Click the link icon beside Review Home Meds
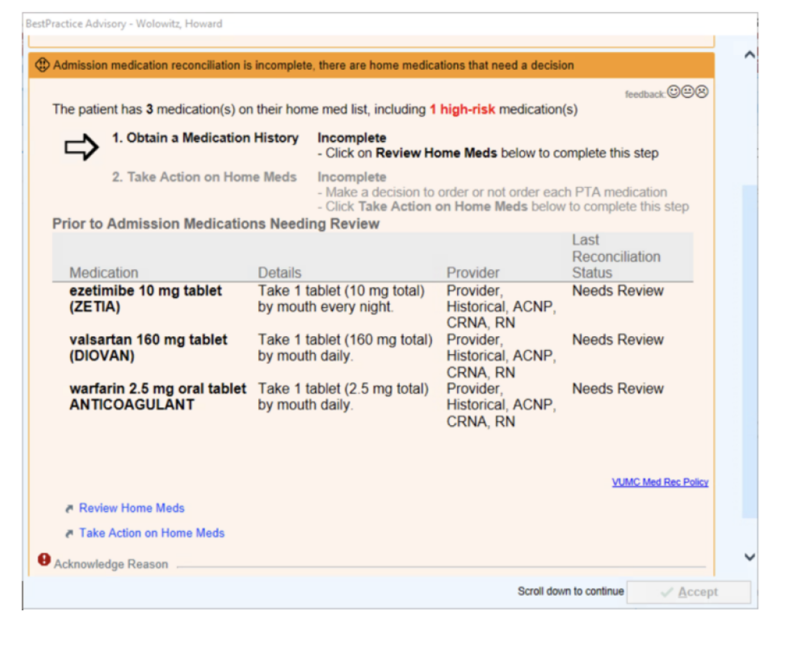This screenshot has height=653, width=790. pyautogui.click(x=69, y=509)
